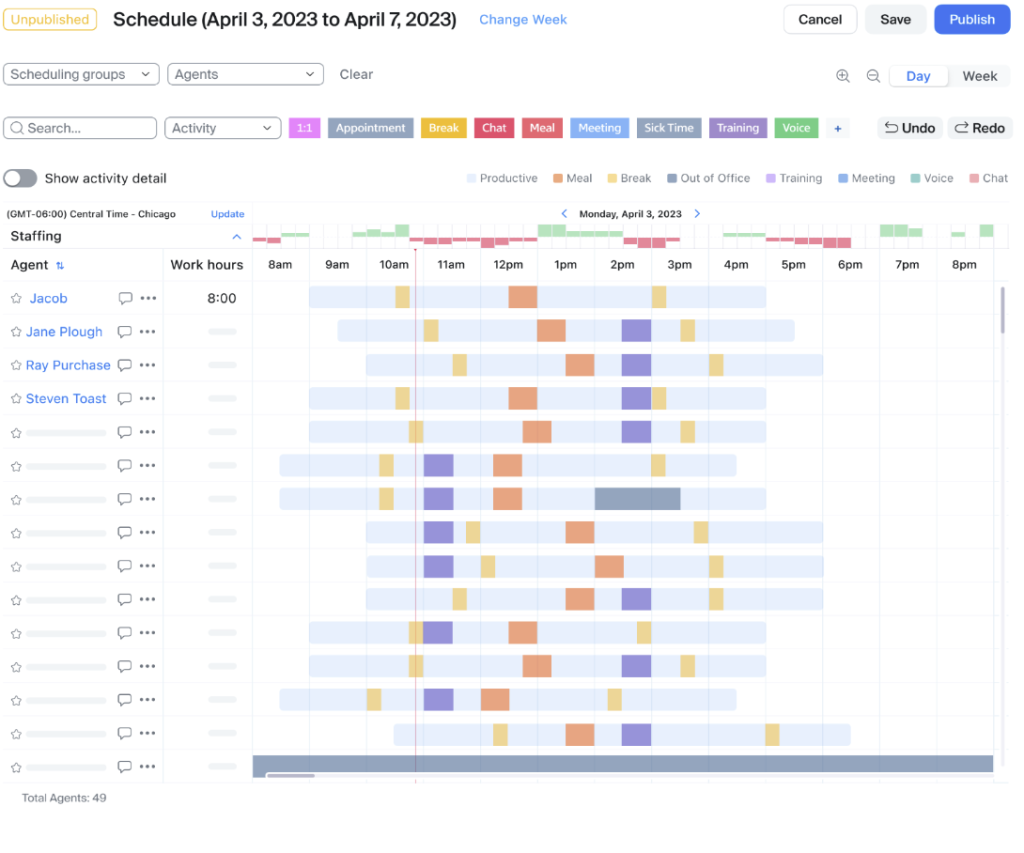Select the Day view tab

(918, 76)
